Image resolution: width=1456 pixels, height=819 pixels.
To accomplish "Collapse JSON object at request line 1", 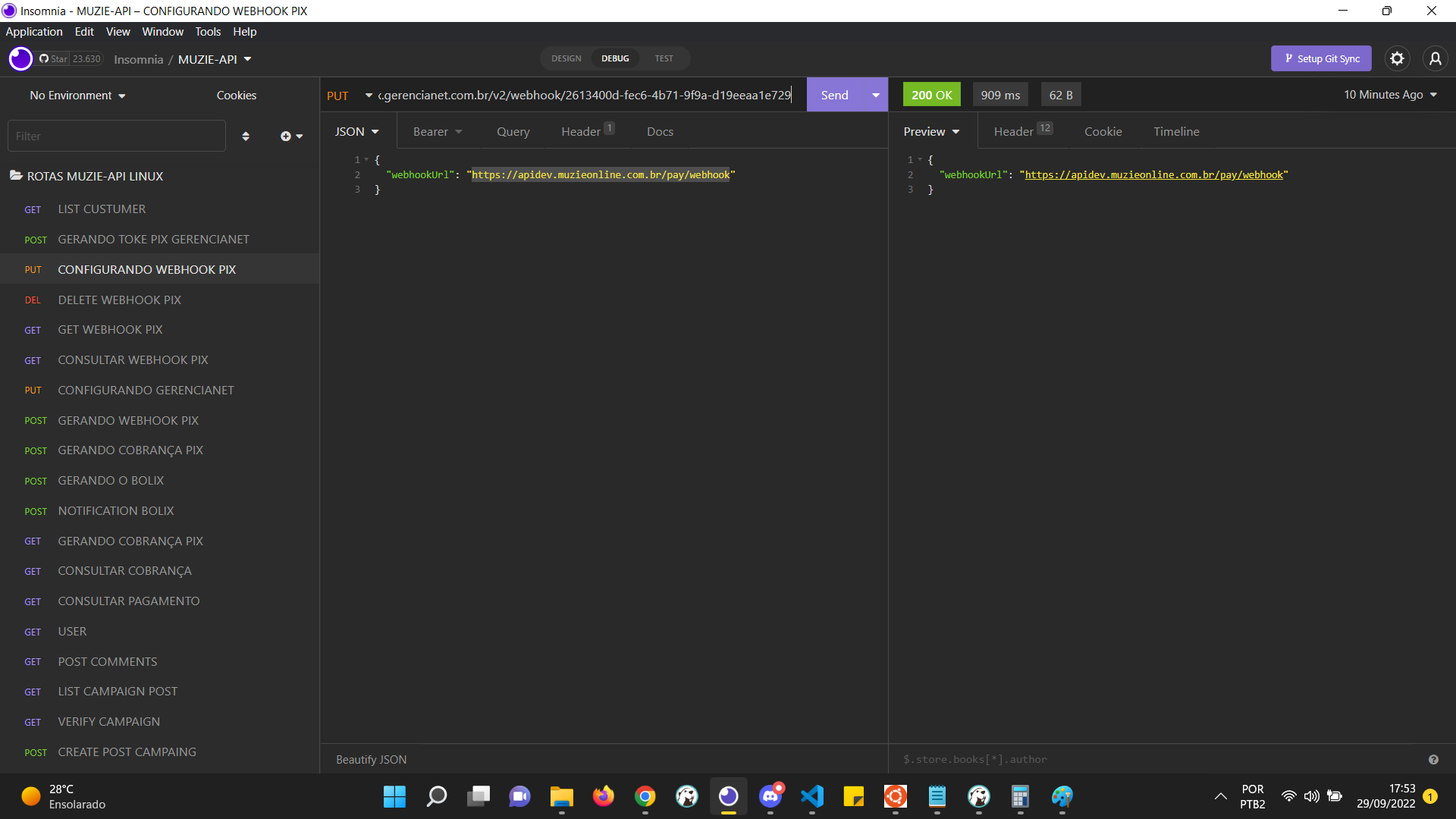I will [366, 159].
